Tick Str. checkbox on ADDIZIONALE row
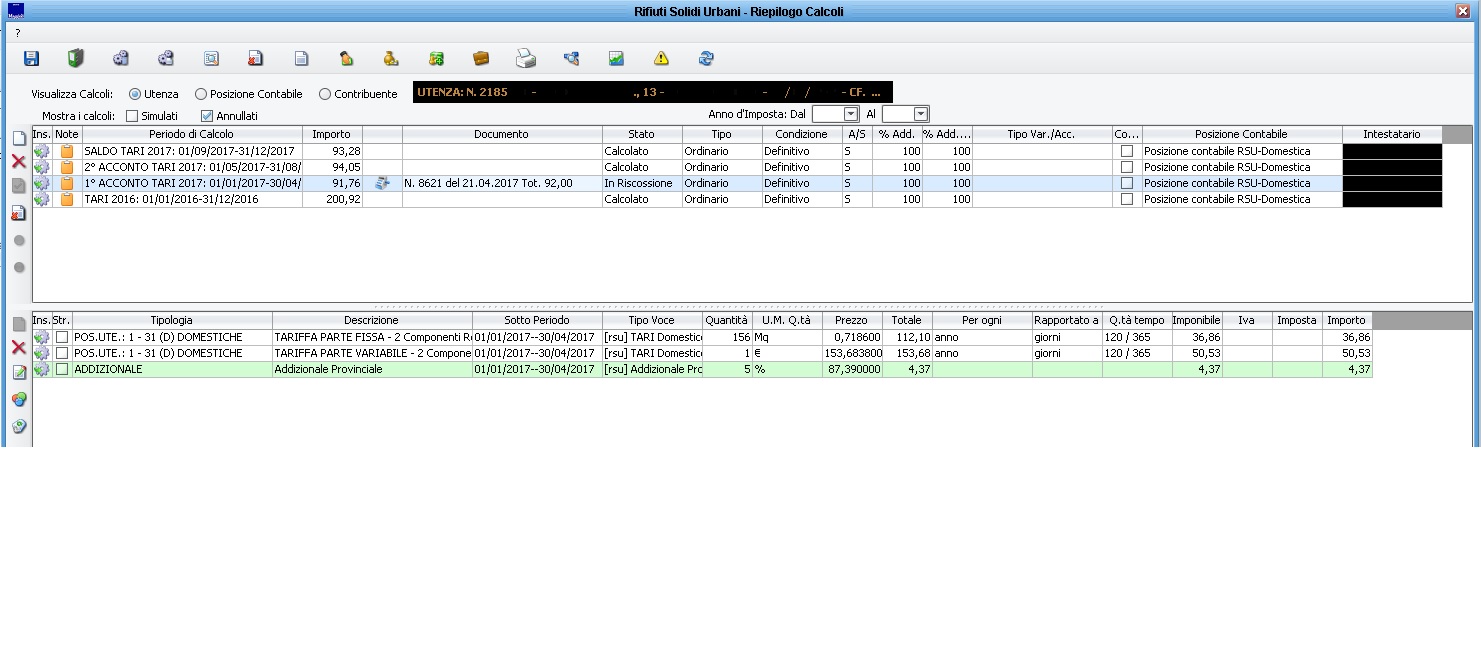The image size is (1481, 648). pyautogui.click(x=62, y=369)
